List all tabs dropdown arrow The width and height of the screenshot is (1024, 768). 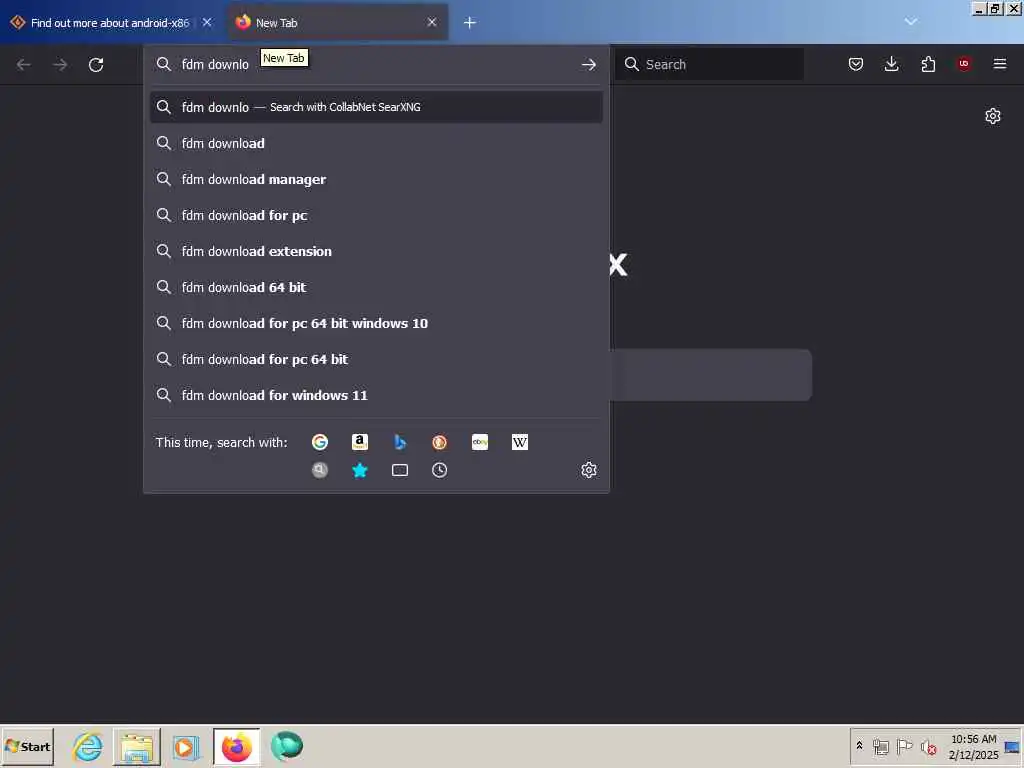click(x=910, y=22)
